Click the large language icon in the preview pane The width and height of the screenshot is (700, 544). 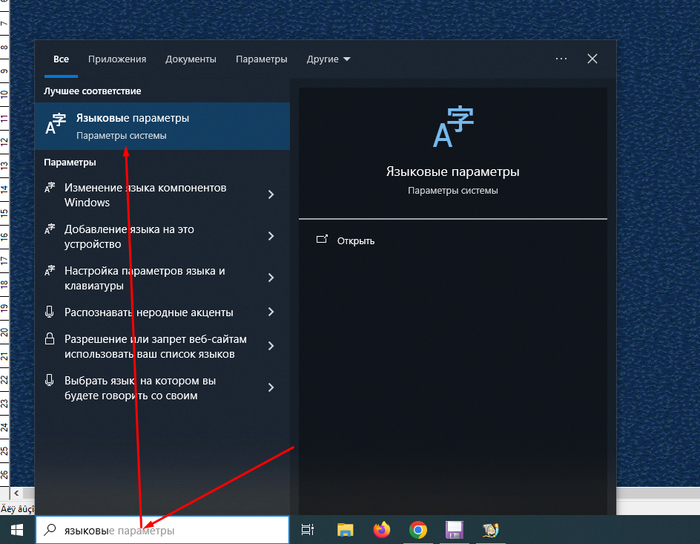click(453, 127)
